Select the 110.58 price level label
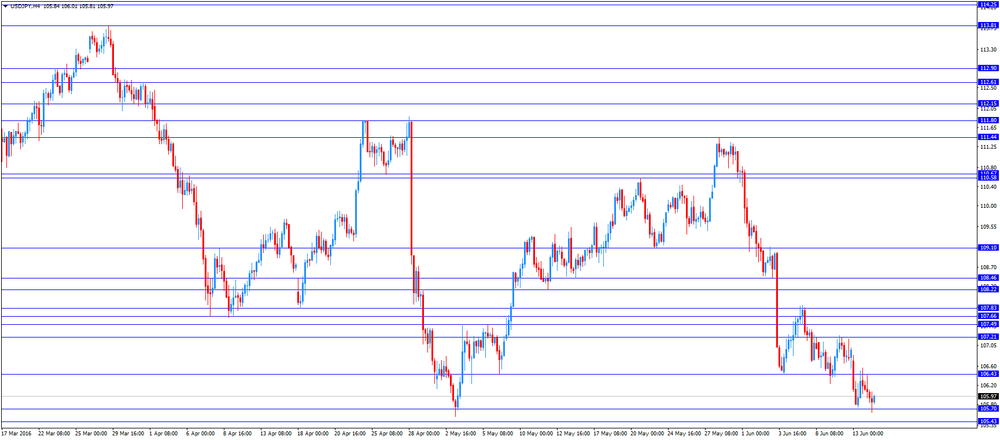1000x440 pixels. pos(989,178)
